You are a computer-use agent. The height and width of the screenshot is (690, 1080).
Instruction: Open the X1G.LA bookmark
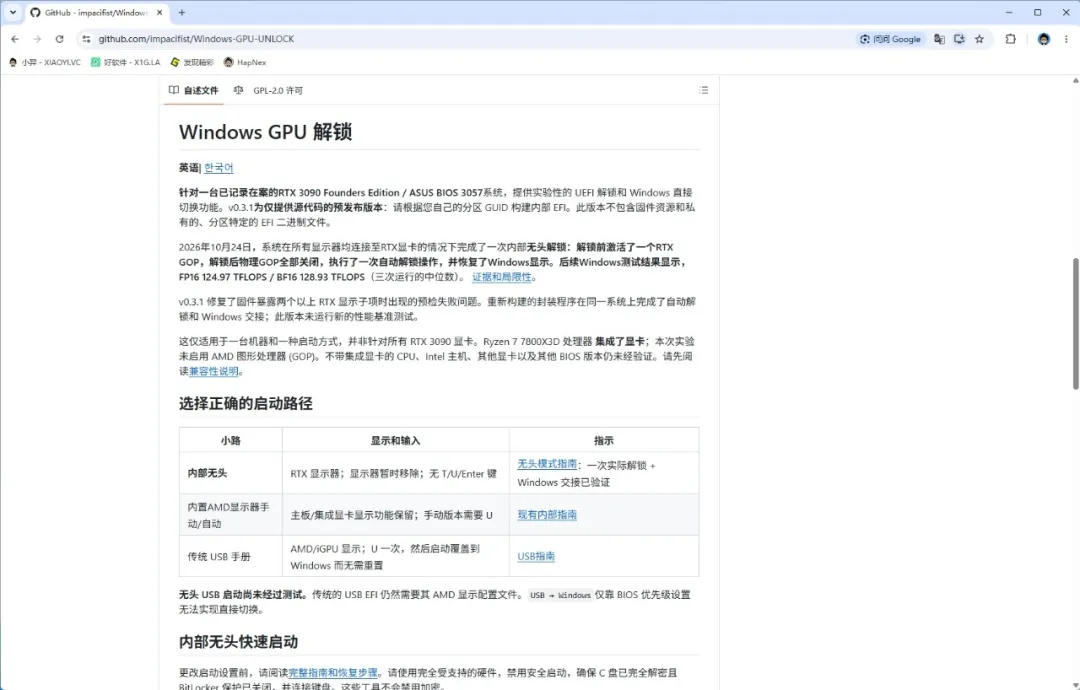pos(125,62)
